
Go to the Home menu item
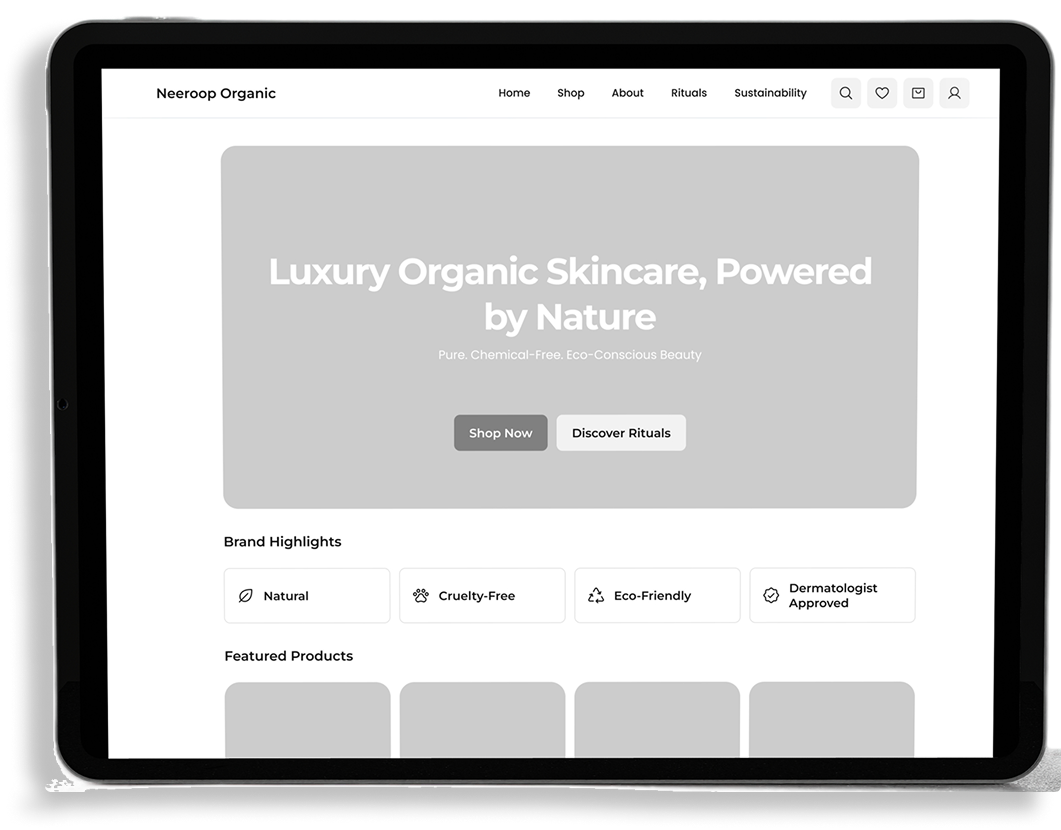[514, 93]
